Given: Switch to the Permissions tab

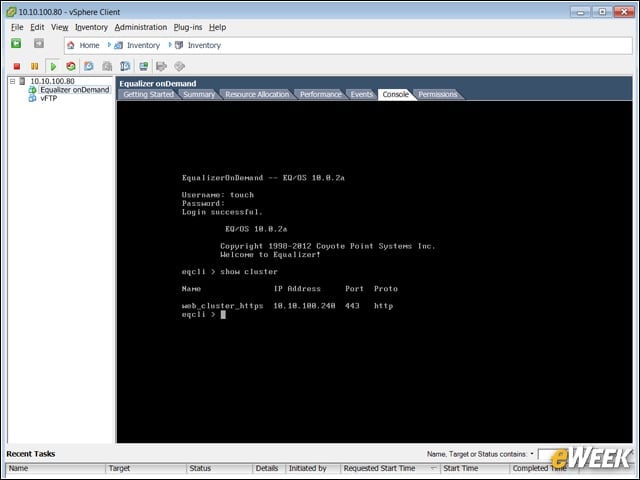Looking at the screenshot, I should 438,94.
